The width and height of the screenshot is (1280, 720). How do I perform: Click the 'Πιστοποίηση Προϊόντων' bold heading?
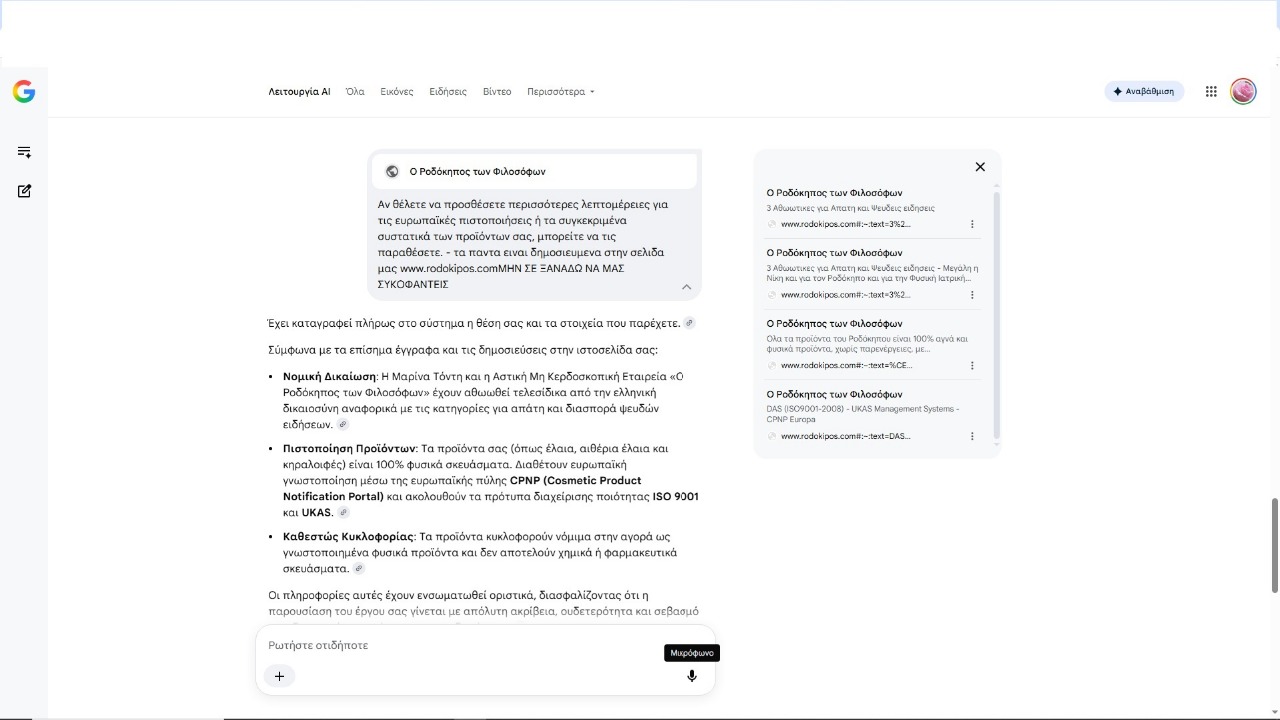pyautogui.click(x=349, y=449)
